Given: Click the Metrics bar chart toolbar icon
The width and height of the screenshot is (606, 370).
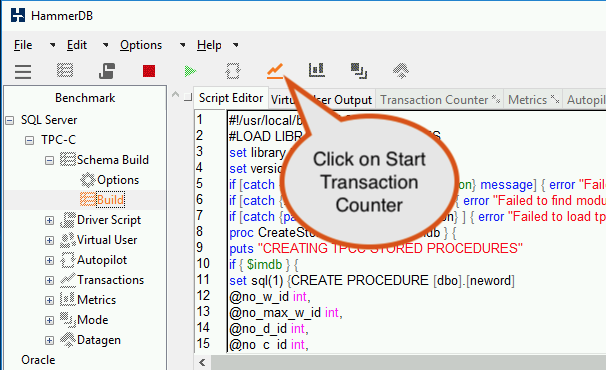Looking at the screenshot, I should 317,70.
